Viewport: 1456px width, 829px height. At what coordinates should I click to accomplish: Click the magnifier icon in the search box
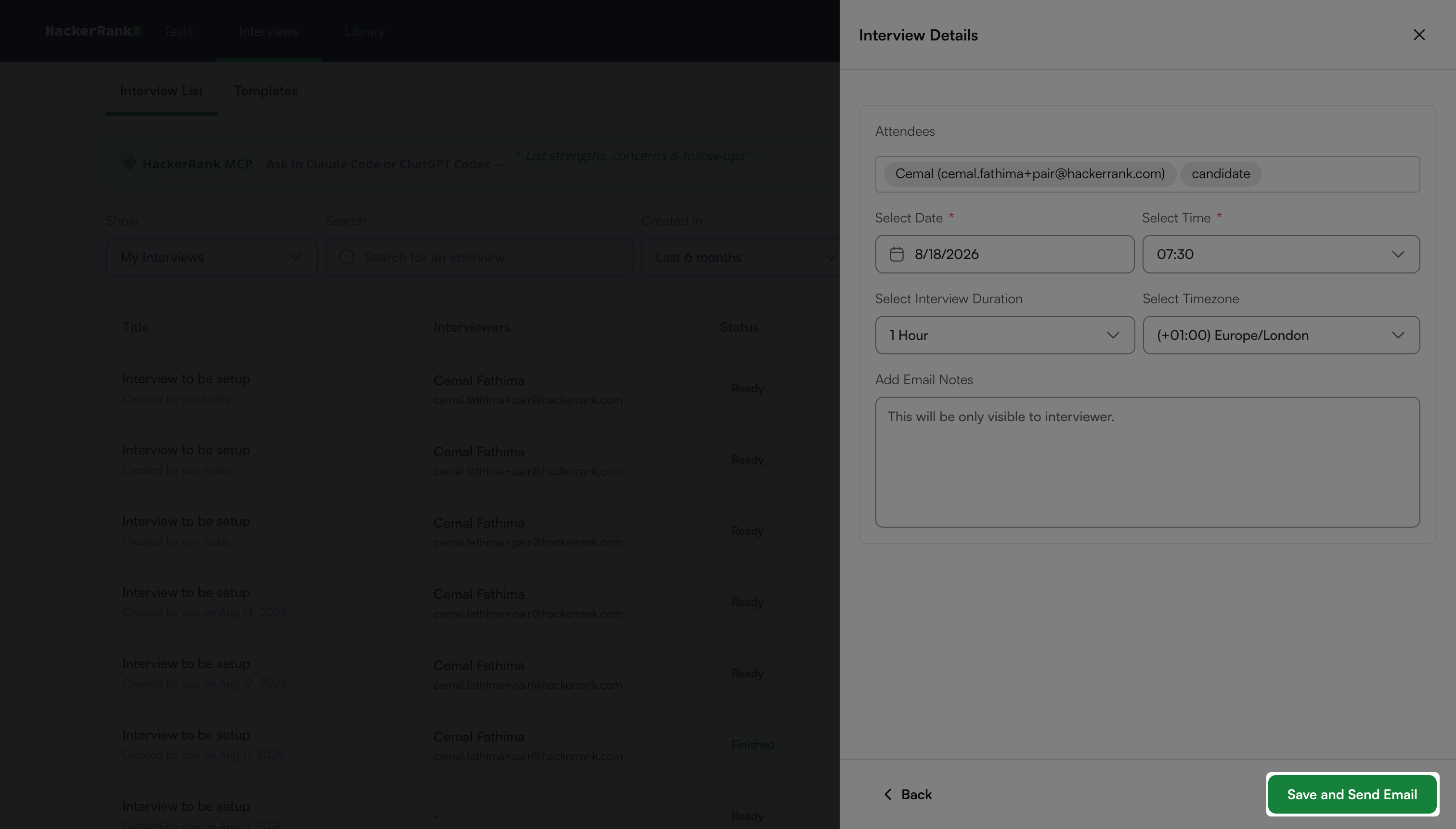point(346,257)
